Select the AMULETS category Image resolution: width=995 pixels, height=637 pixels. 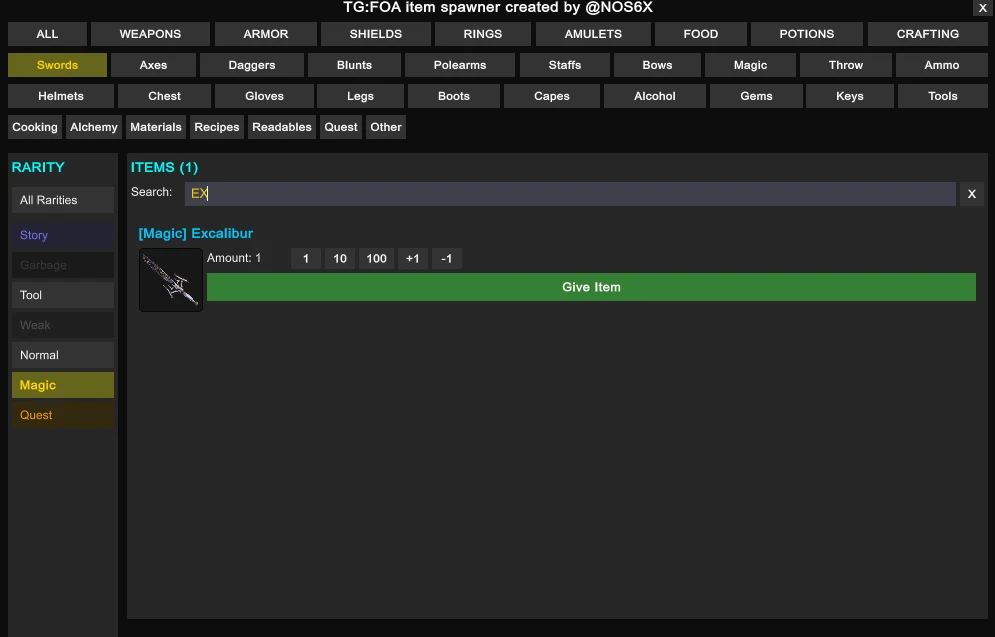click(593, 34)
